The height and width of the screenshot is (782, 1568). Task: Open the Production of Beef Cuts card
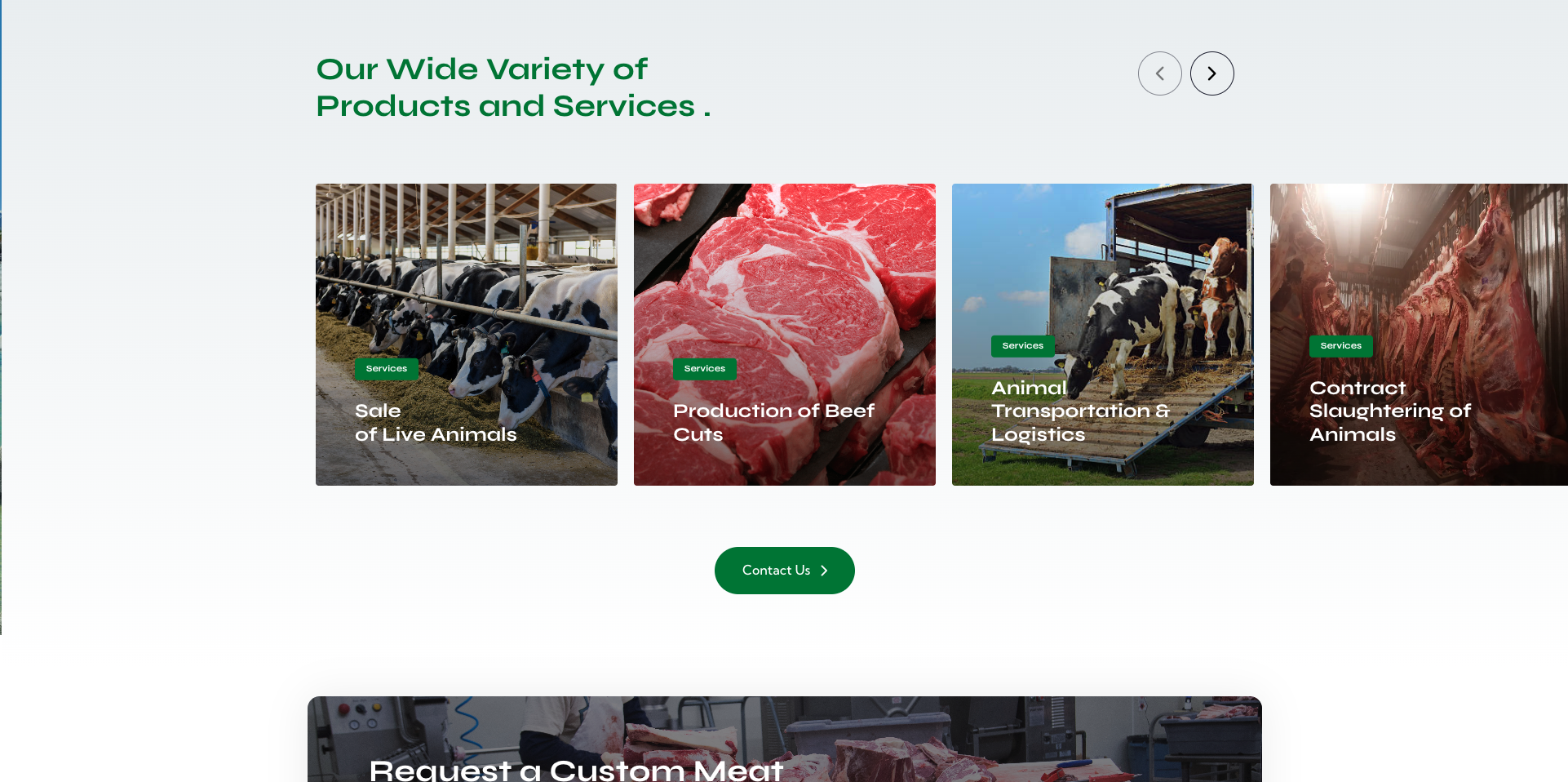[784, 335]
